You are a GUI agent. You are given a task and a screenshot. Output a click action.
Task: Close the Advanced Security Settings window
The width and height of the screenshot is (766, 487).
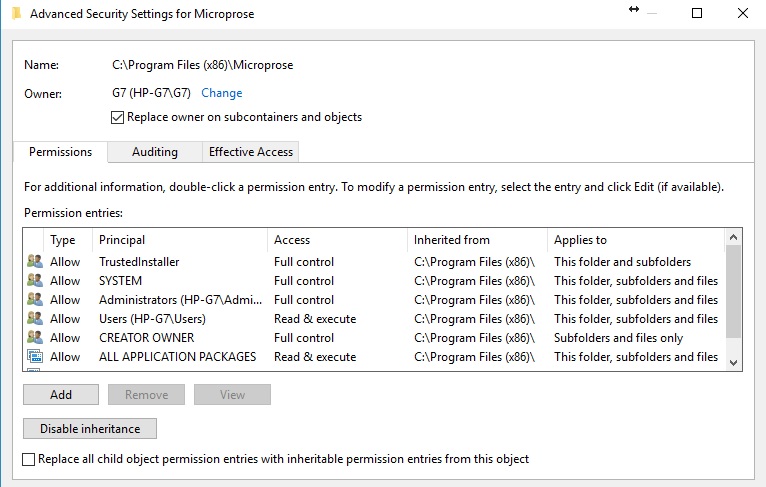(743, 13)
